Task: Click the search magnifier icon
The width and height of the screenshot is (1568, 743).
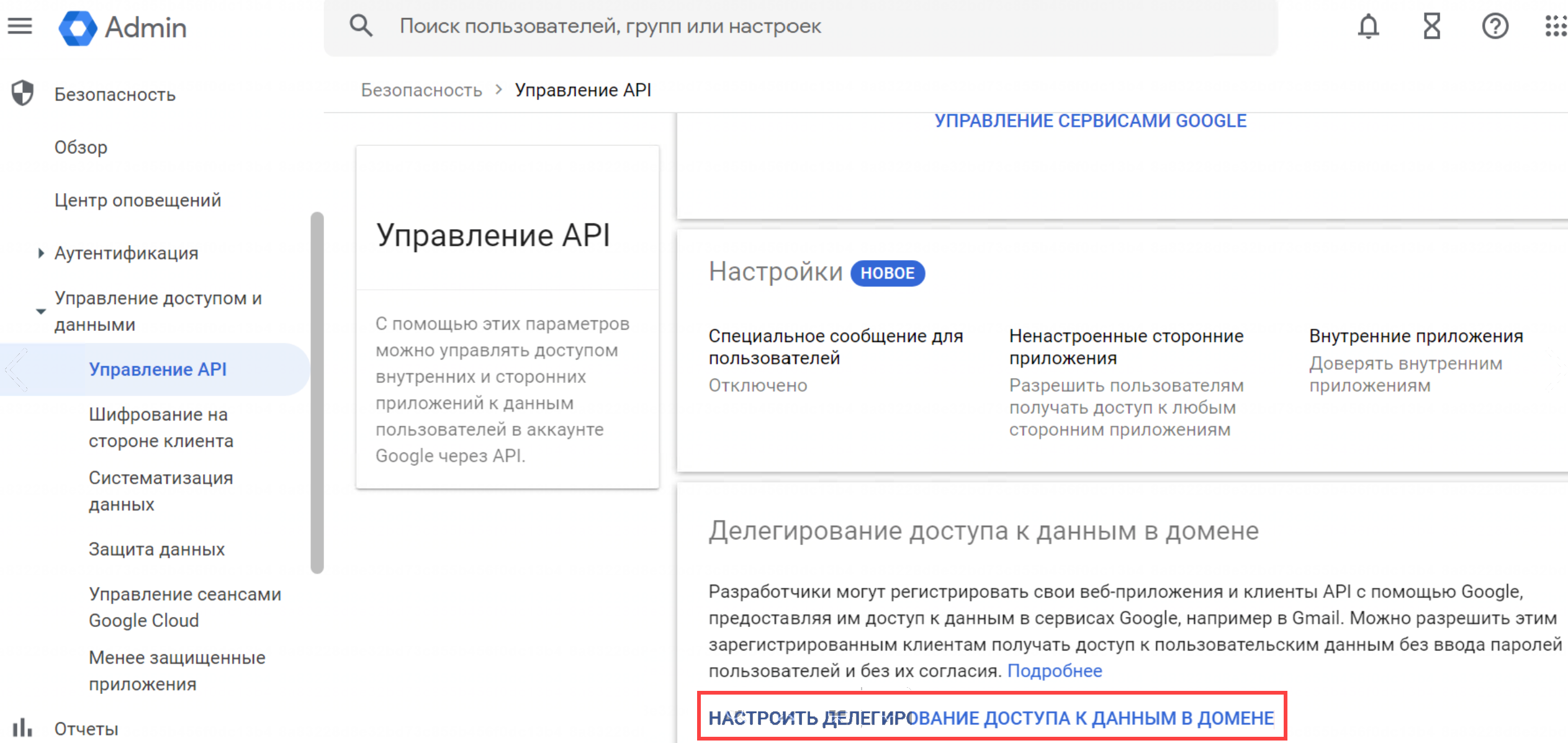Action: (361, 26)
